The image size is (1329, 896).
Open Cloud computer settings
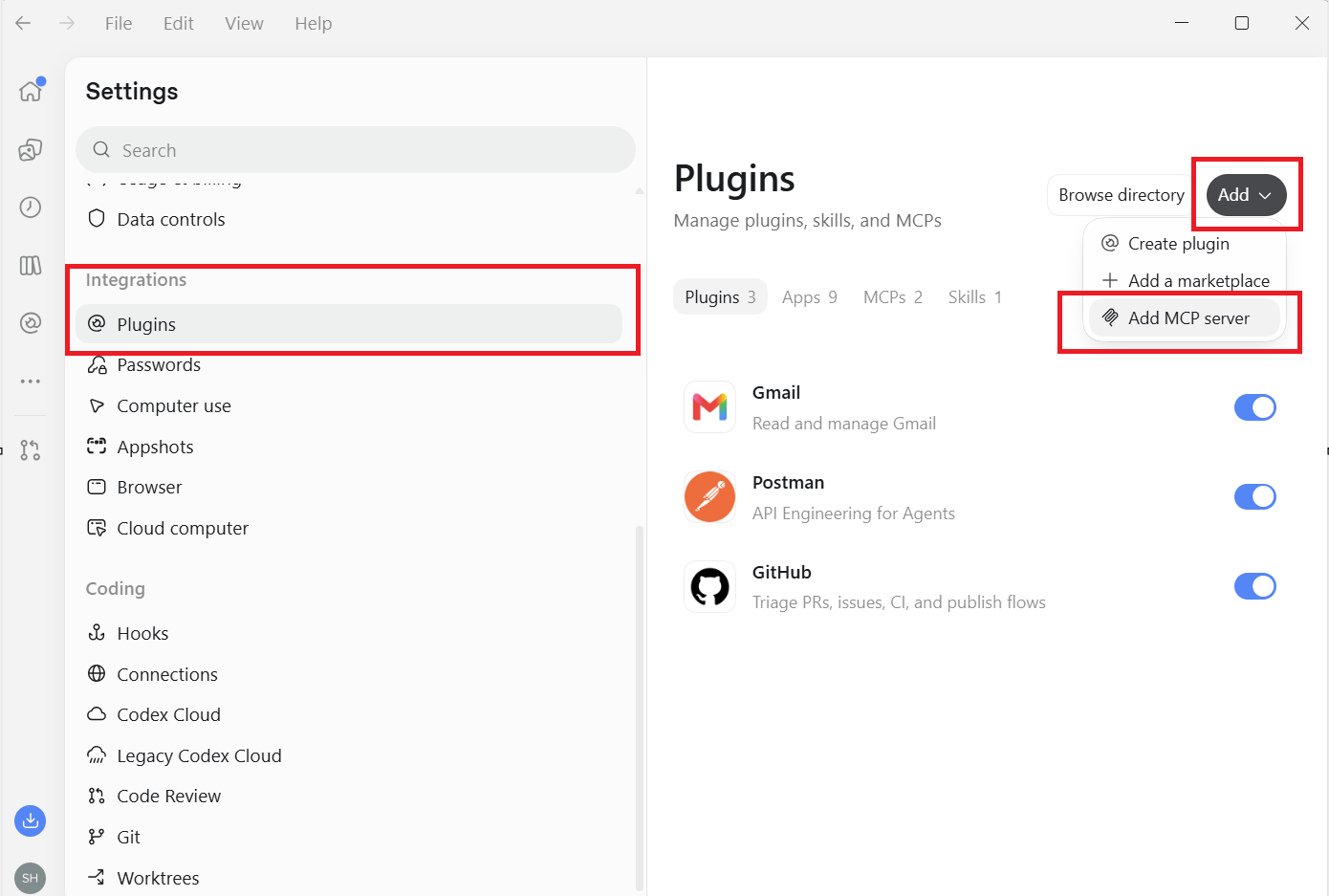pyautogui.click(x=349, y=529)
